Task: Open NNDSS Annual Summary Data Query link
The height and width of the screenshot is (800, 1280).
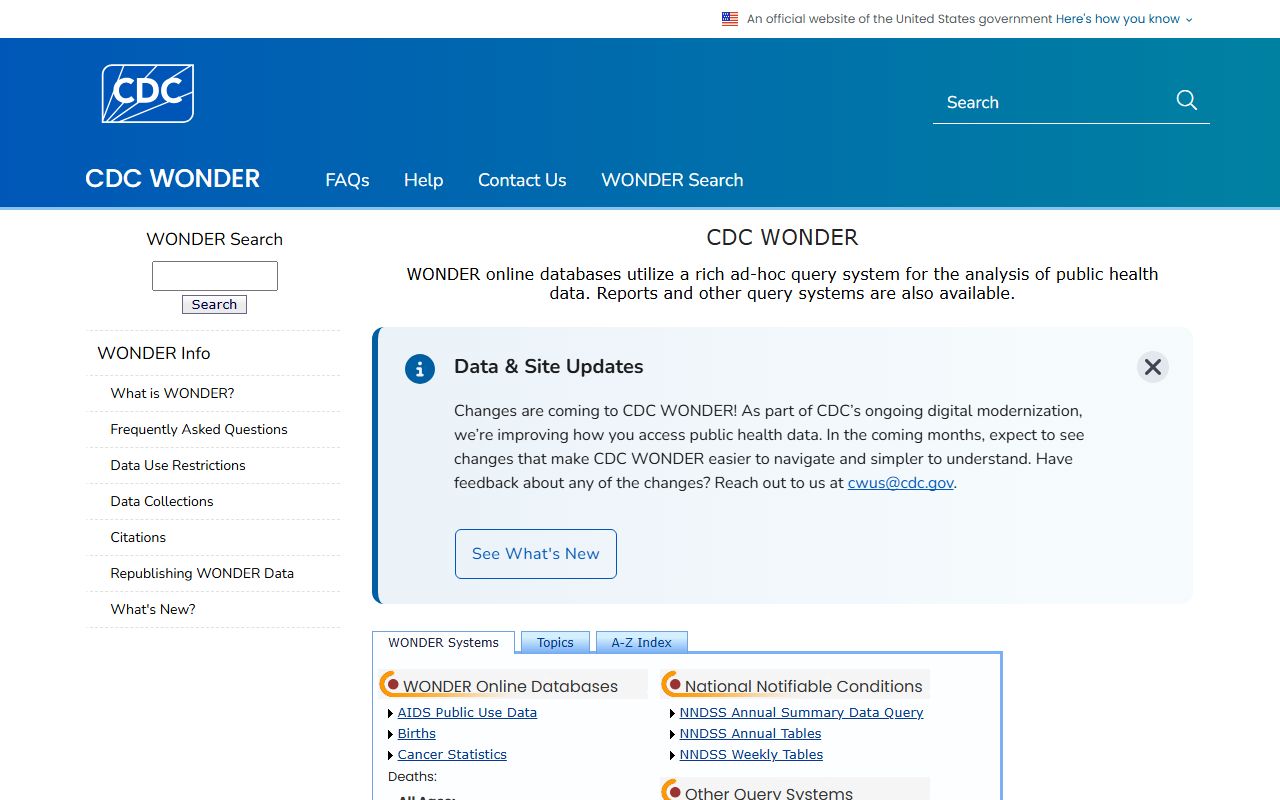Action: click(x=801, y=713)
